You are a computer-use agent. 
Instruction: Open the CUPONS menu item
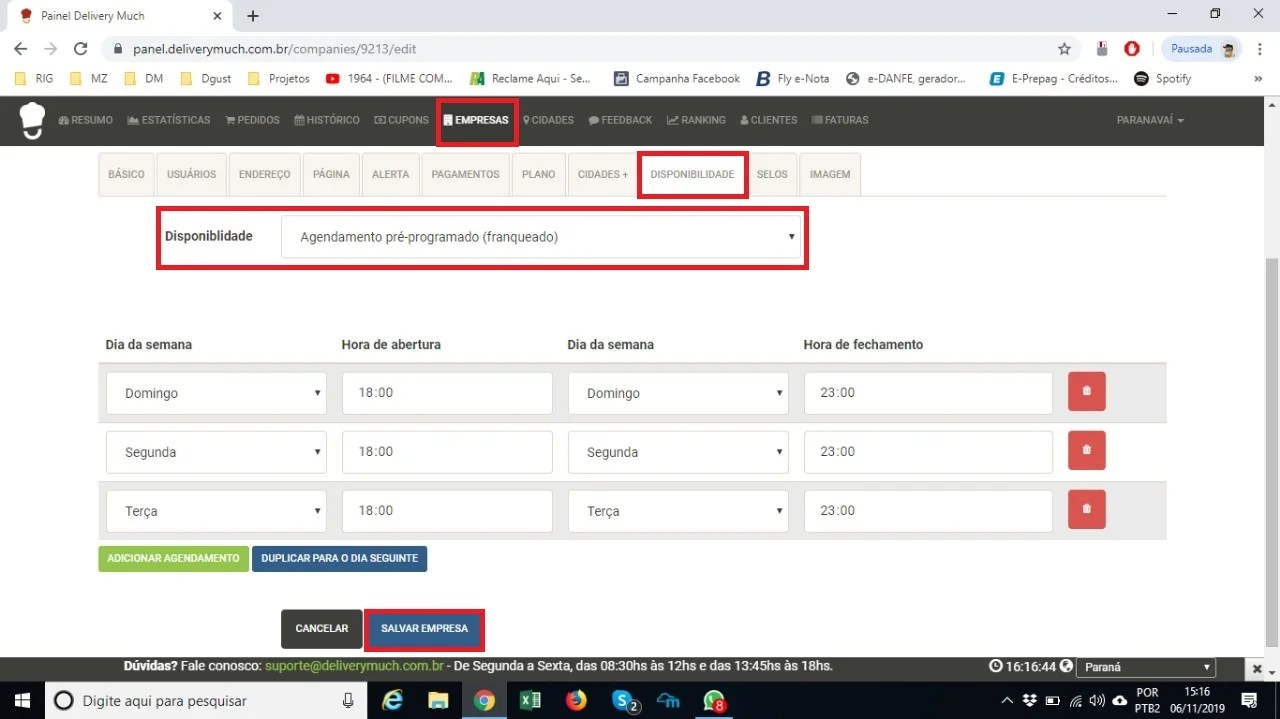401,120
